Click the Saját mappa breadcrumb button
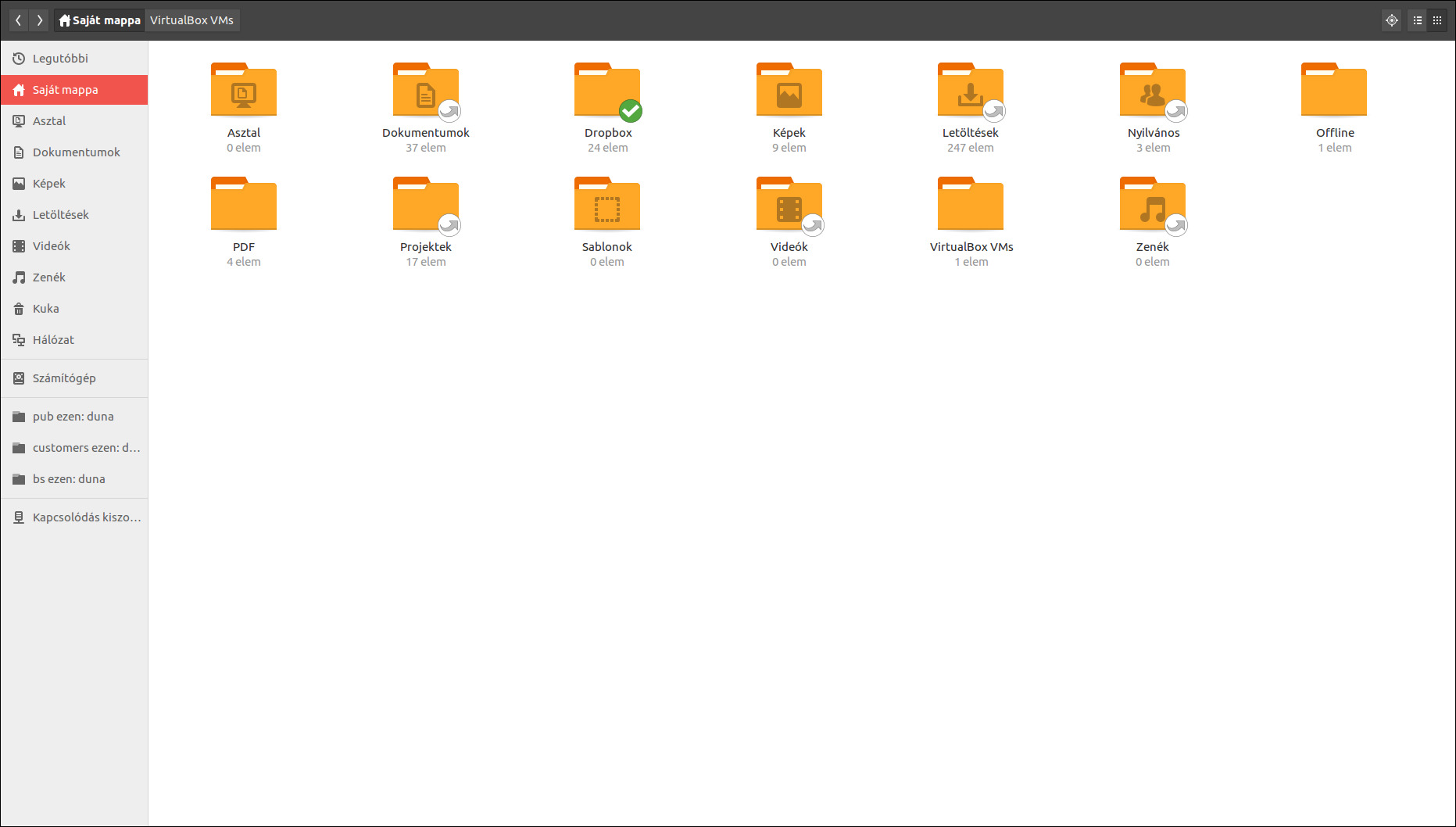Screen dimensions: 1456x827 point(99,20)
